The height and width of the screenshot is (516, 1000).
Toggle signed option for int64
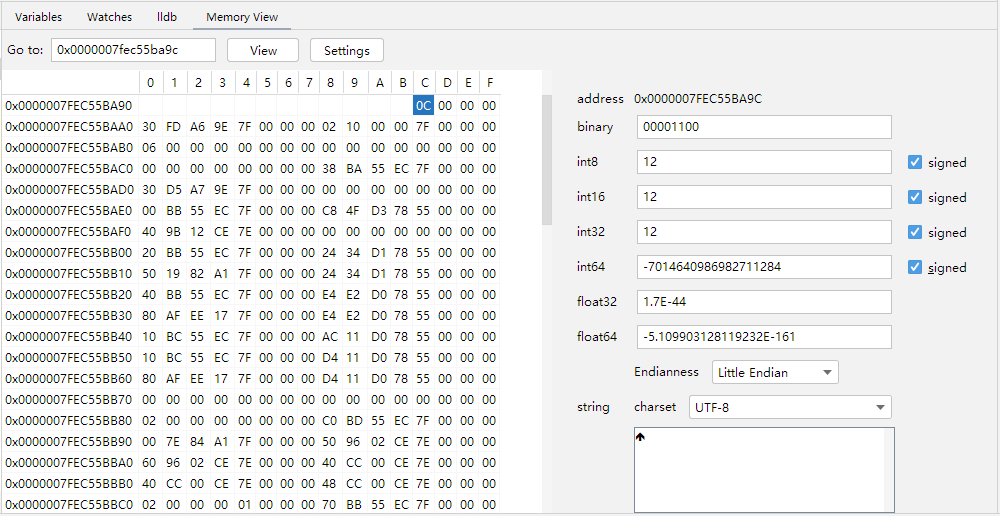point(915,267)
